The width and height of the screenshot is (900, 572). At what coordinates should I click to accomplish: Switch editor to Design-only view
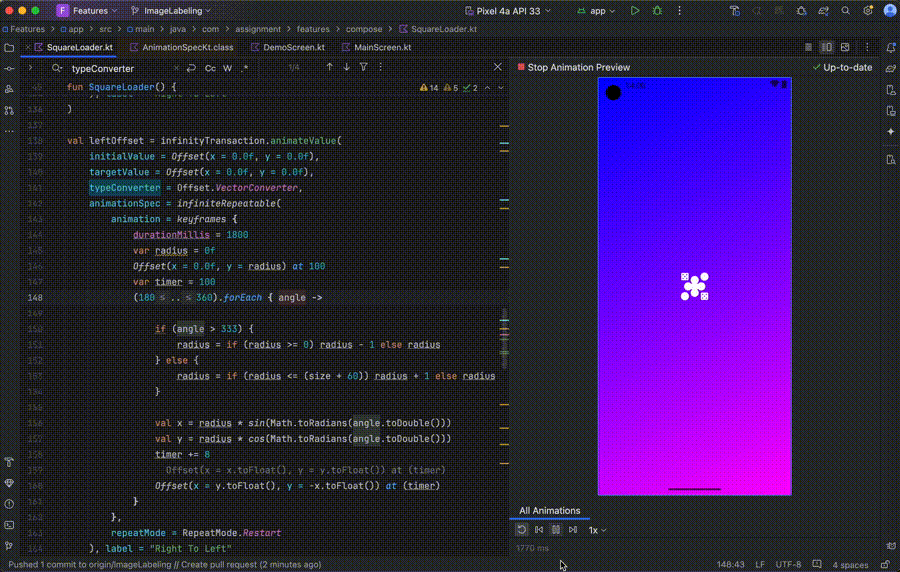(x=845, y=47)
